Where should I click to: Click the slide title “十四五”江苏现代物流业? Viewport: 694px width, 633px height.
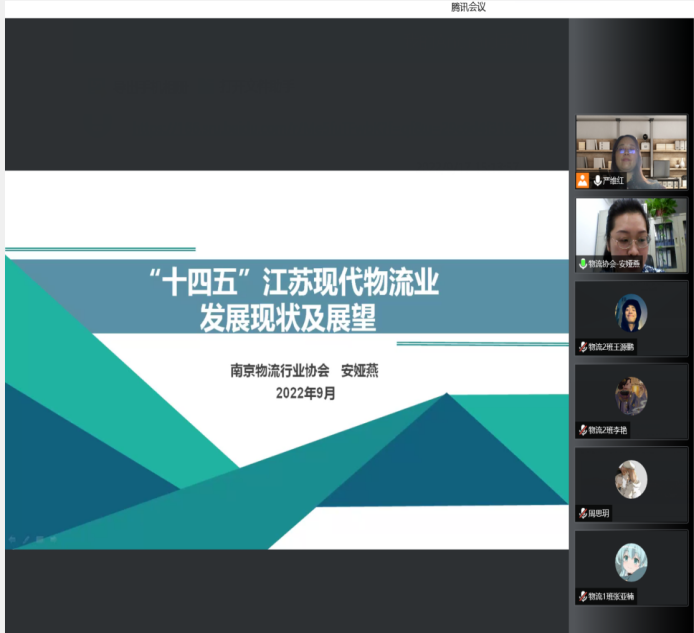tap(300, 284)
